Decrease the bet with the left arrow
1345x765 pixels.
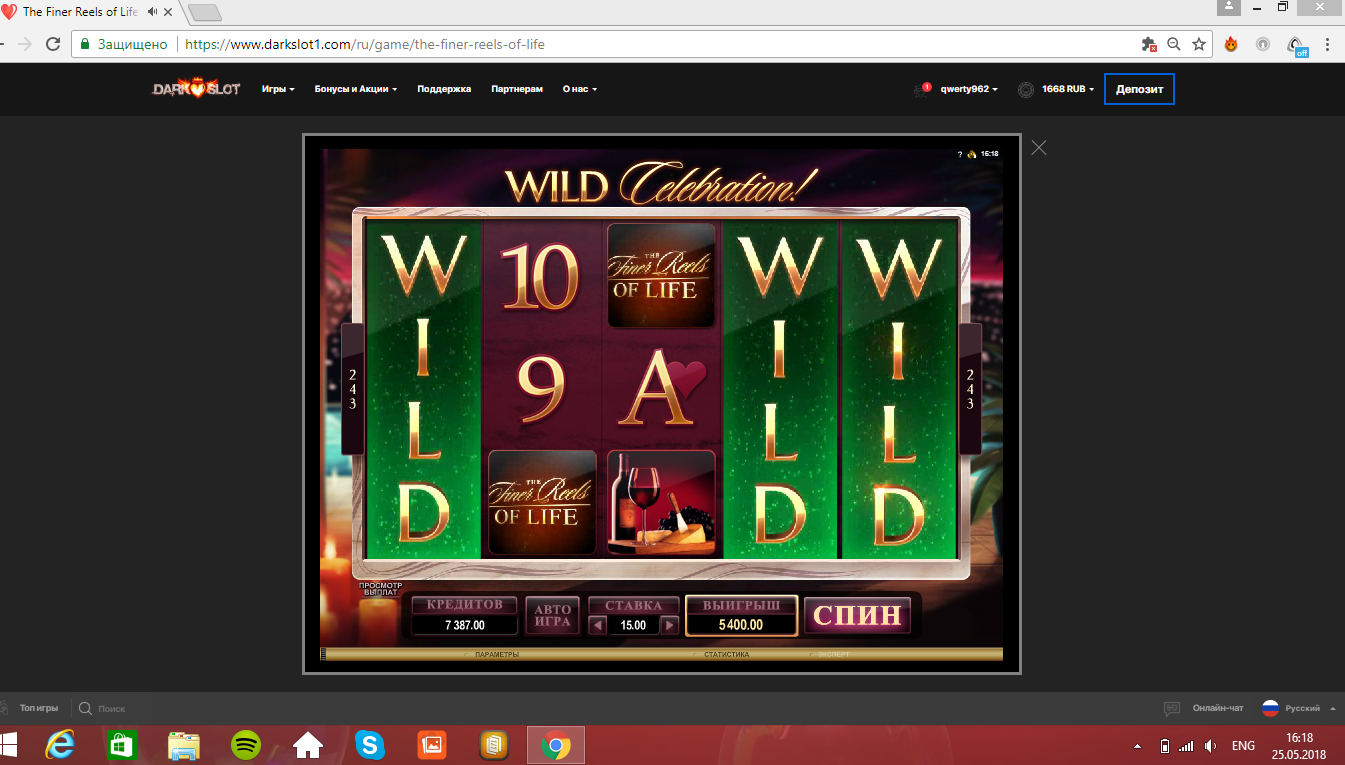598,626
